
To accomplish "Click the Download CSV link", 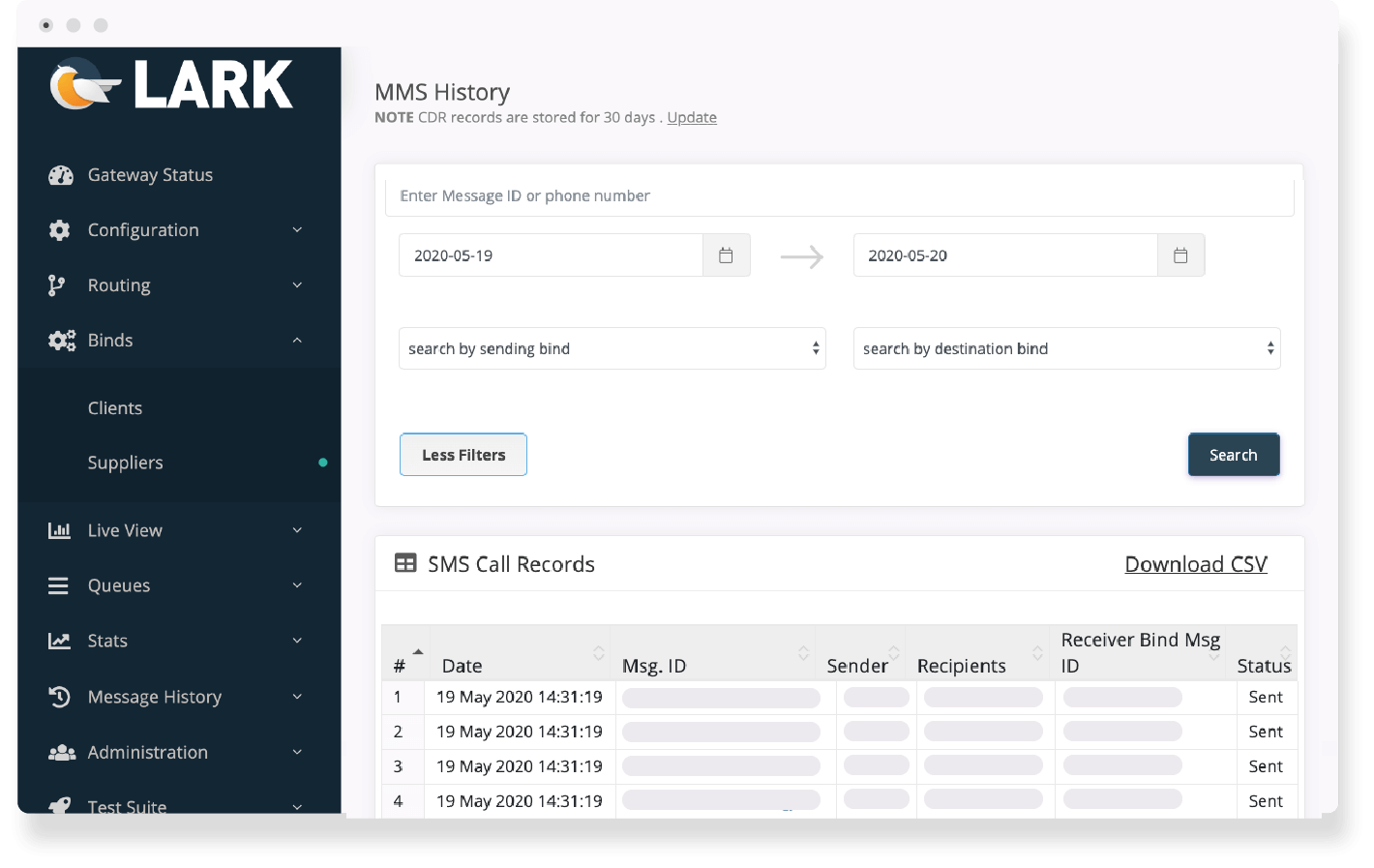I will click(1196, 564).
